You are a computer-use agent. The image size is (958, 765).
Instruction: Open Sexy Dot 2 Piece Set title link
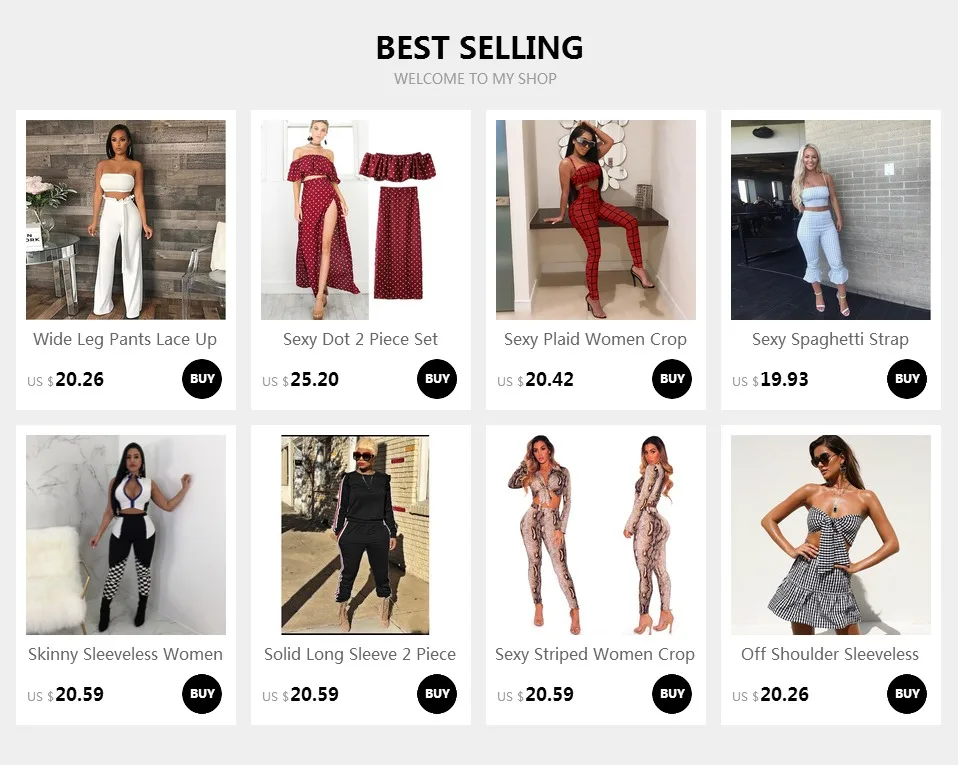coord(360,339)
